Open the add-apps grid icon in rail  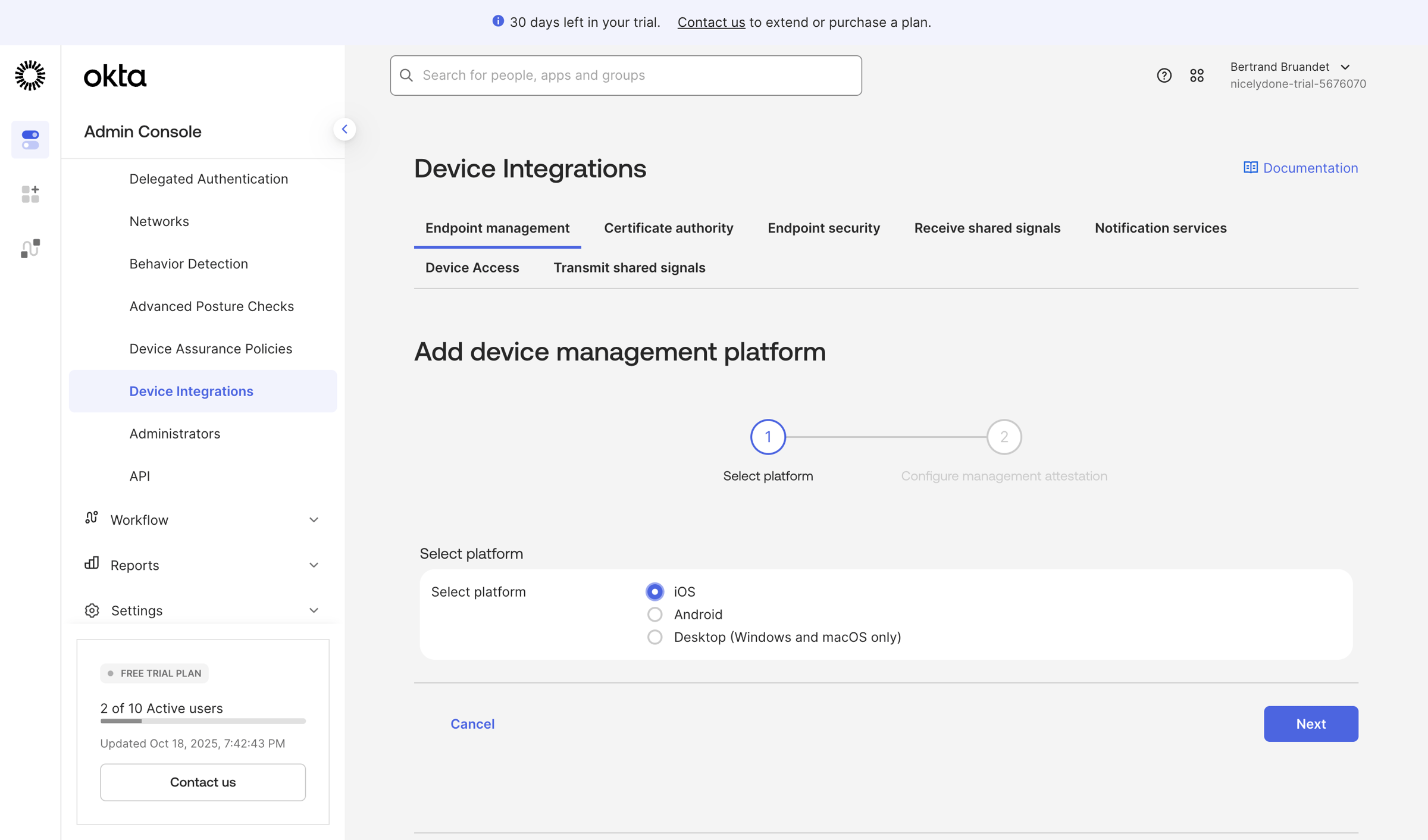(x=30, y=194)
